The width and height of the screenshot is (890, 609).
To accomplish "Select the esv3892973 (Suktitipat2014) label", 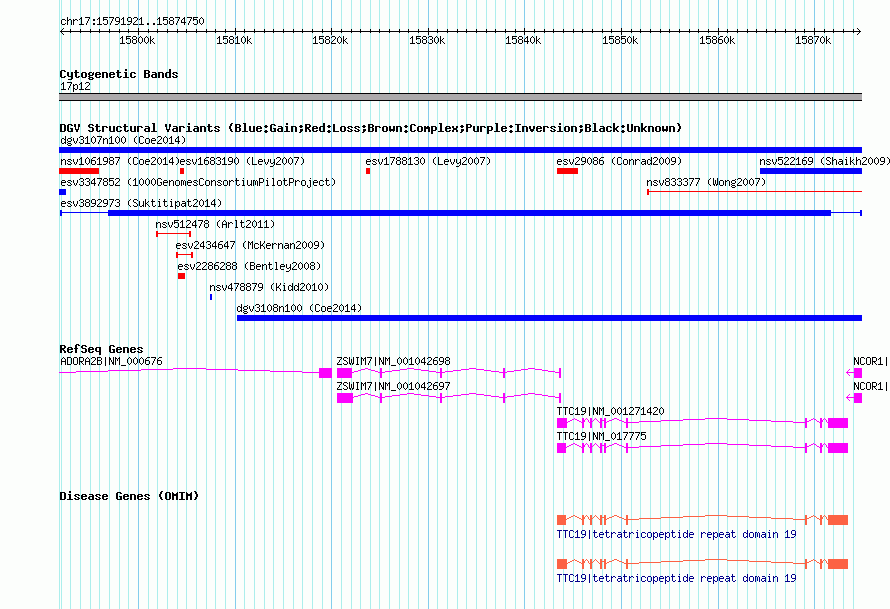I will point(141,203).
